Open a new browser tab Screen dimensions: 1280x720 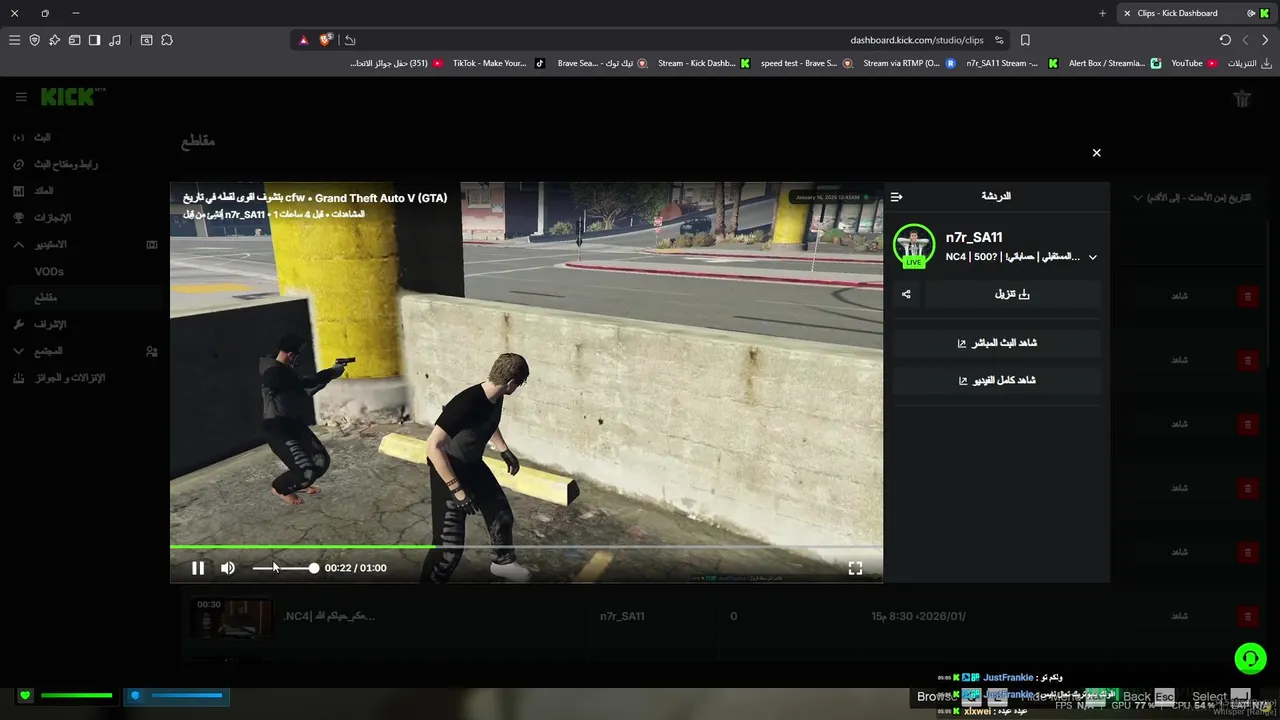(1103, 13)
